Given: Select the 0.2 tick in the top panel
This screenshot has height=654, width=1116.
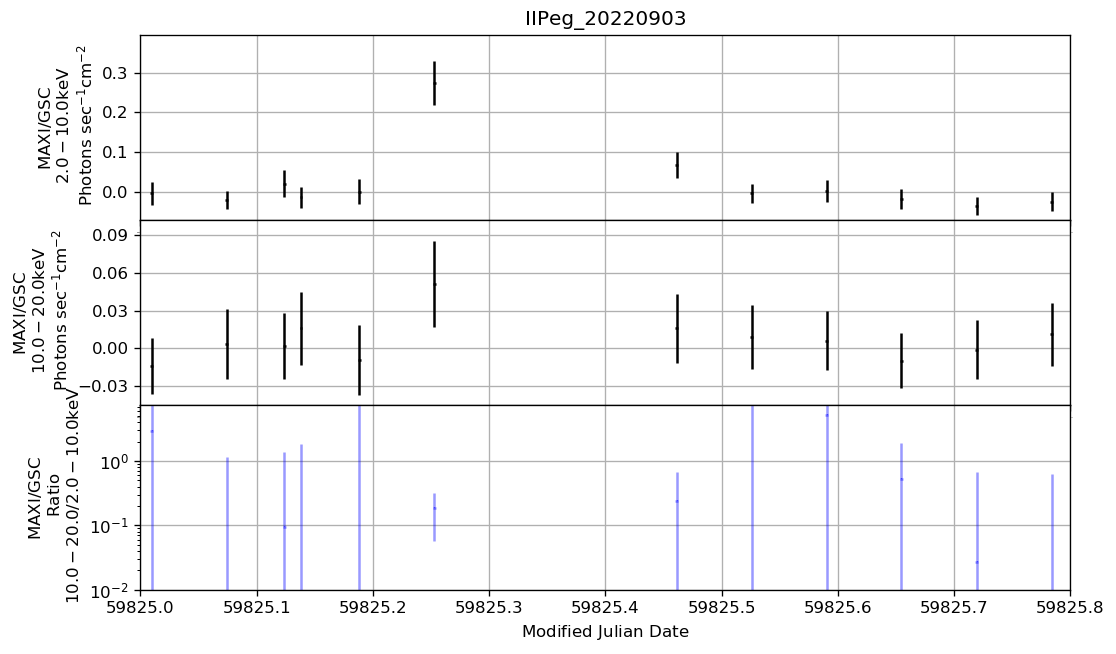Looking at the screenshot, I should [117, 113].
